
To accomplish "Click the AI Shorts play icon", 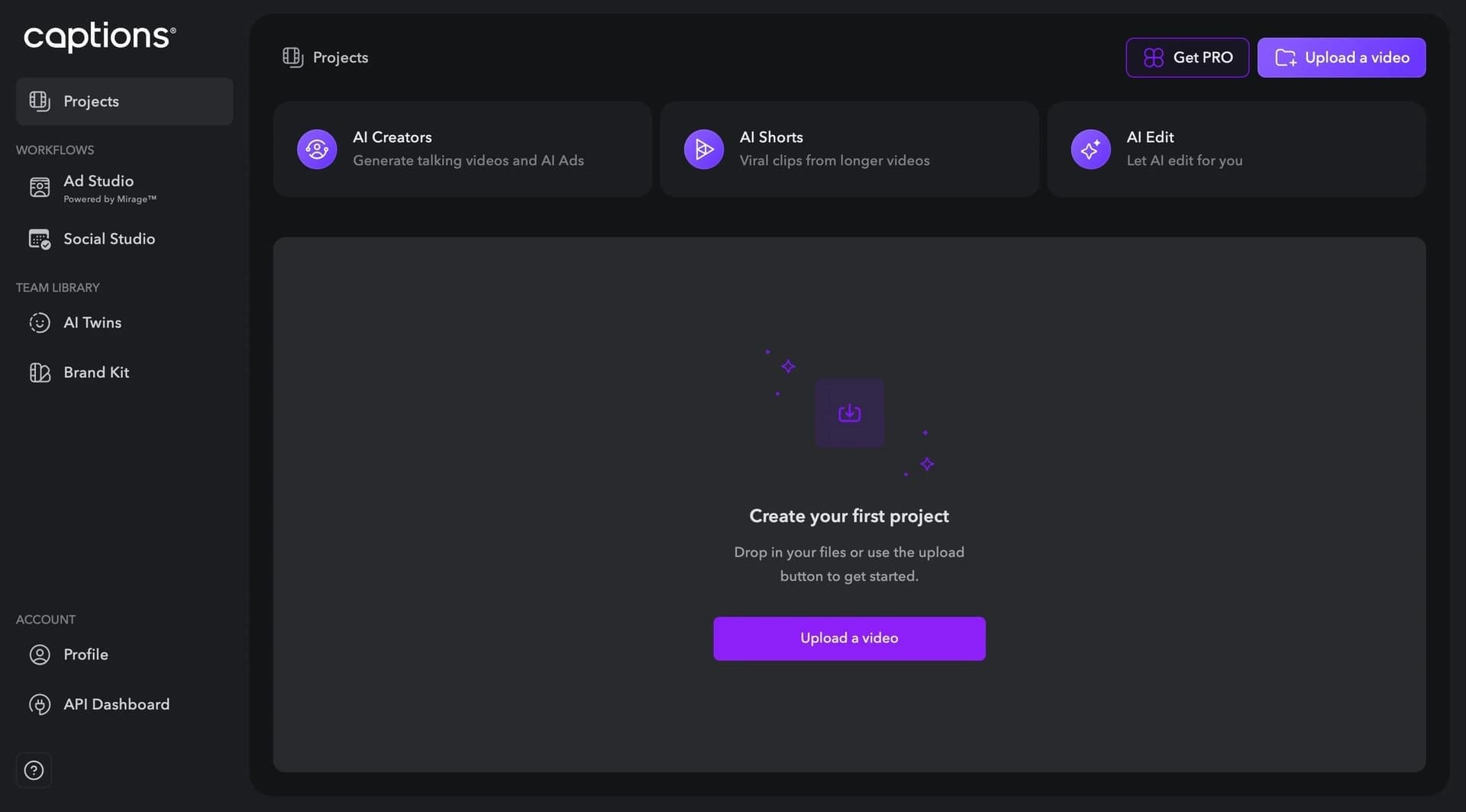I will (704, 149).
